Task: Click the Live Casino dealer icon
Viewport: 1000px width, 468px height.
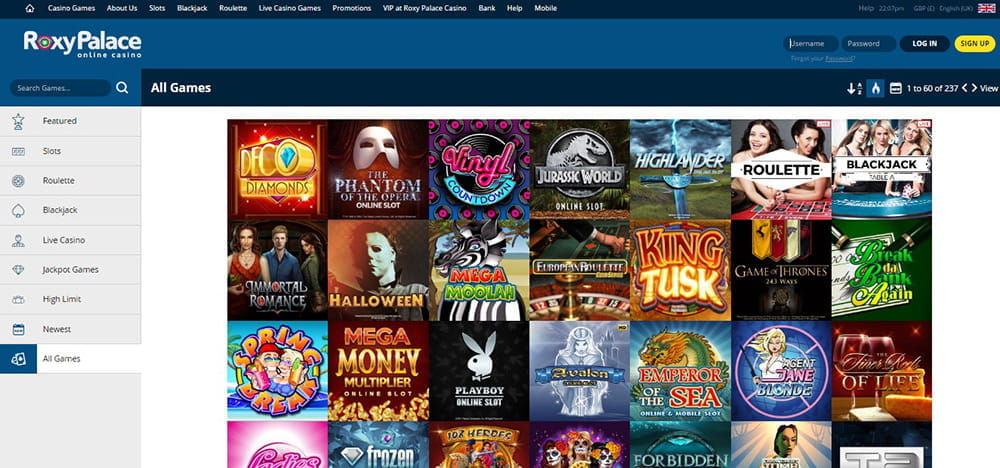Action: pyautogui.click(x=18, y=240)
